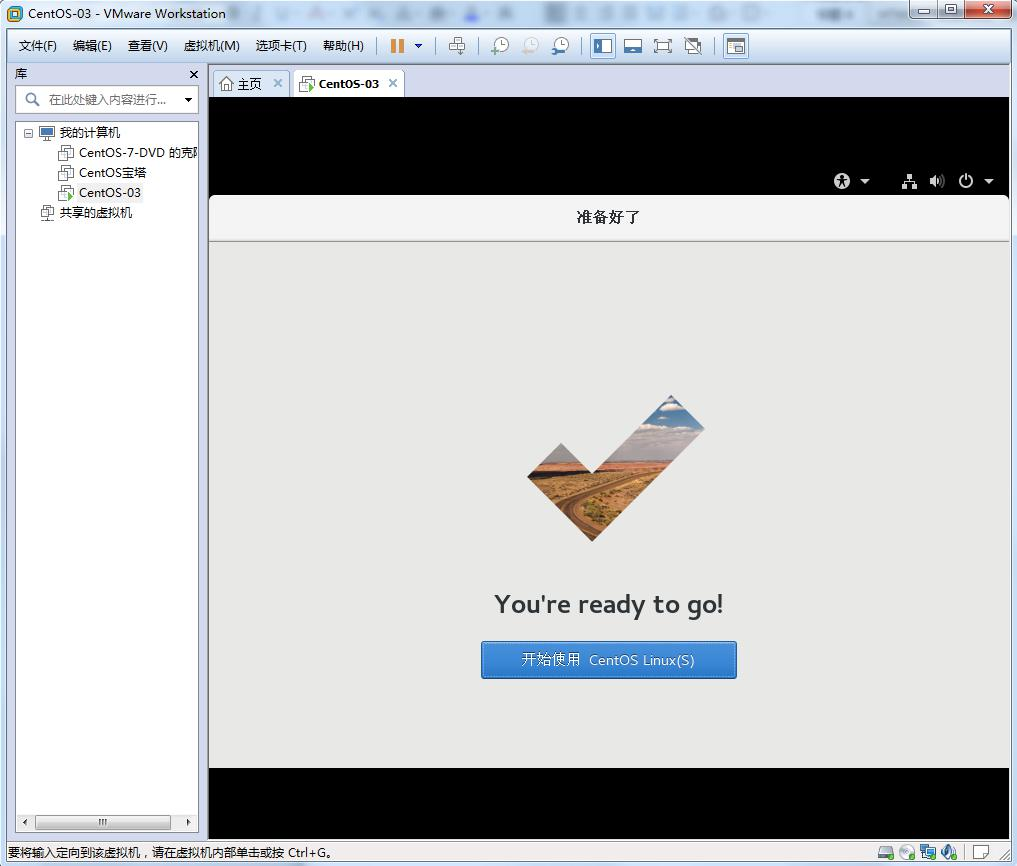The width and height of the screenshot is (1017, 866).
Task: Open the snapshot manager
Action: (x=560, y=46)
